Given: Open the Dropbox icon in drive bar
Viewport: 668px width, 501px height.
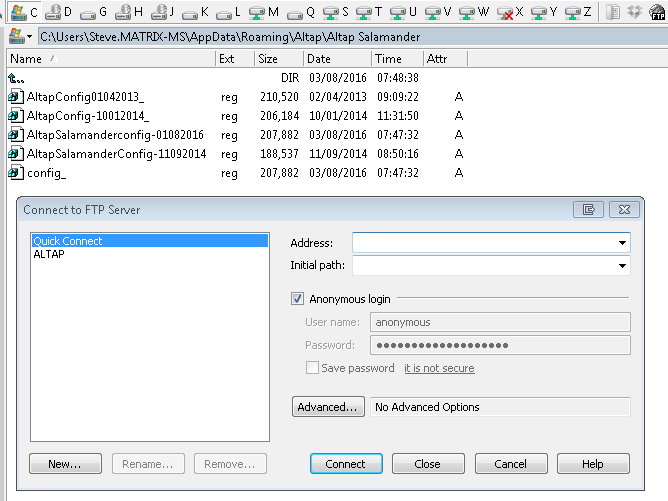Looking at the screenshot, I should coord(633,12).
